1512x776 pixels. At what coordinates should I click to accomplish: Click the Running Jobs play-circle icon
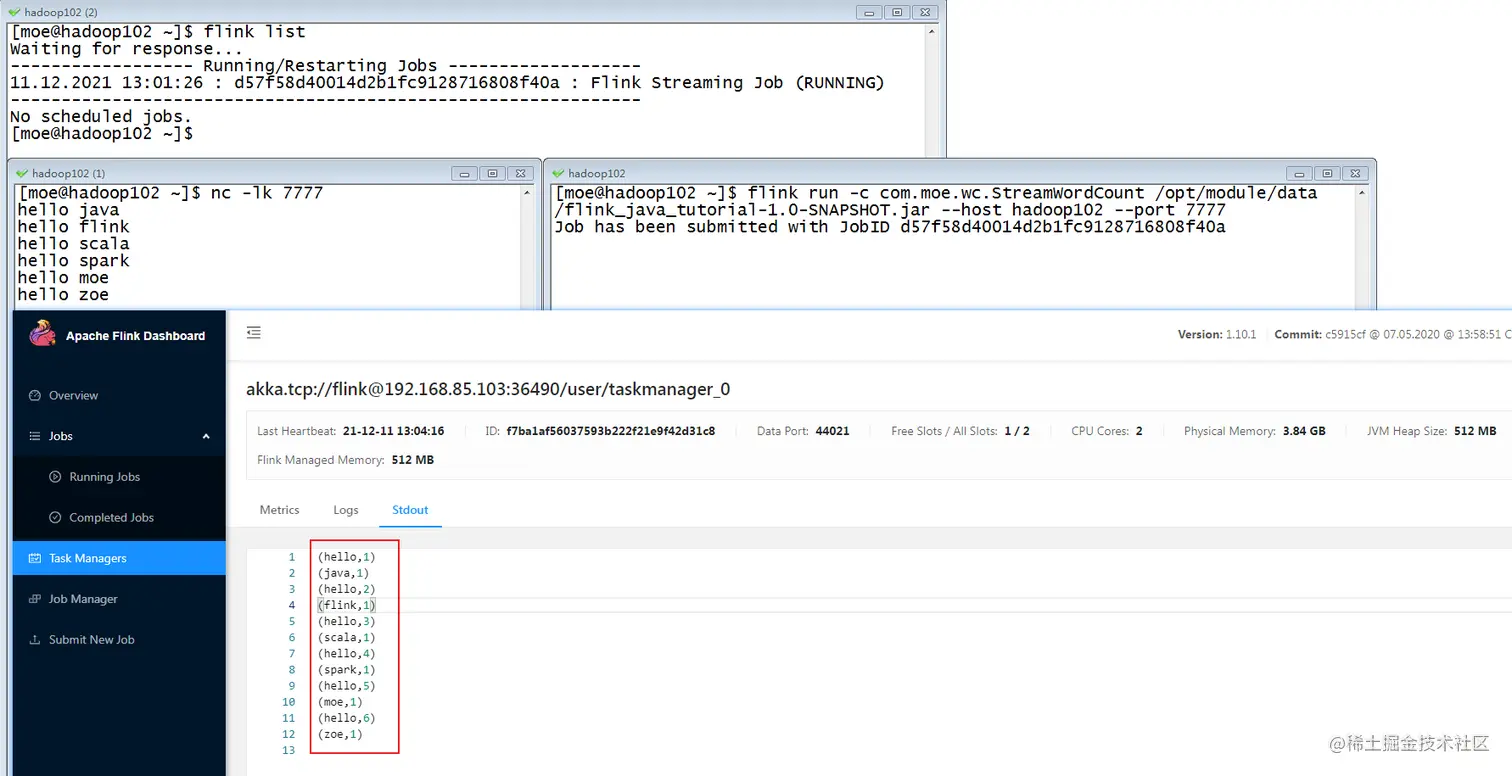click(x=56, y=477)
